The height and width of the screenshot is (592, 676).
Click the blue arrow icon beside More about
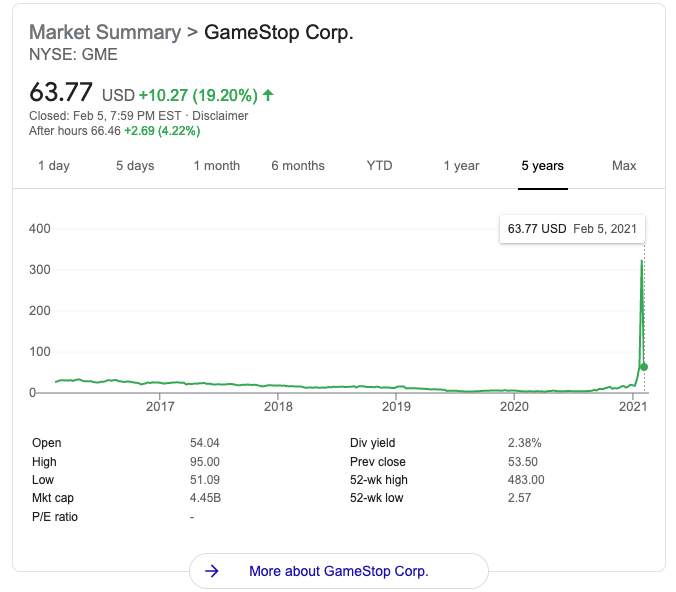[x=212, y=571]
